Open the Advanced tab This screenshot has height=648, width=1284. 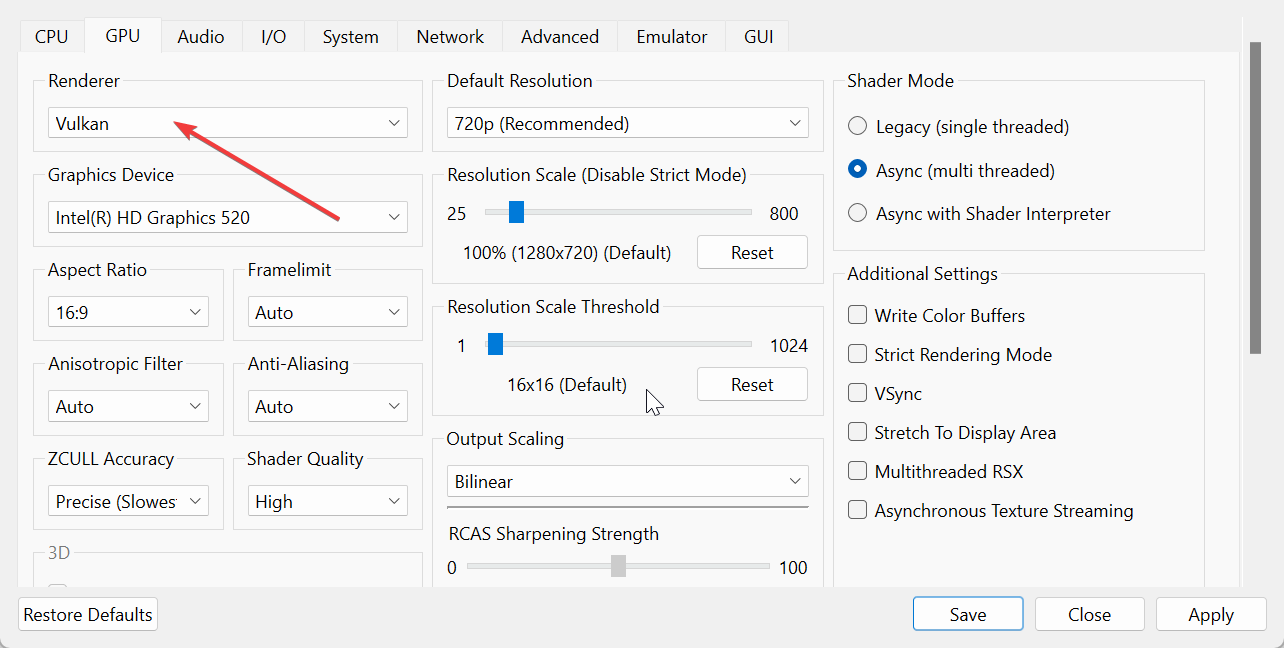[x=559, y=36]
